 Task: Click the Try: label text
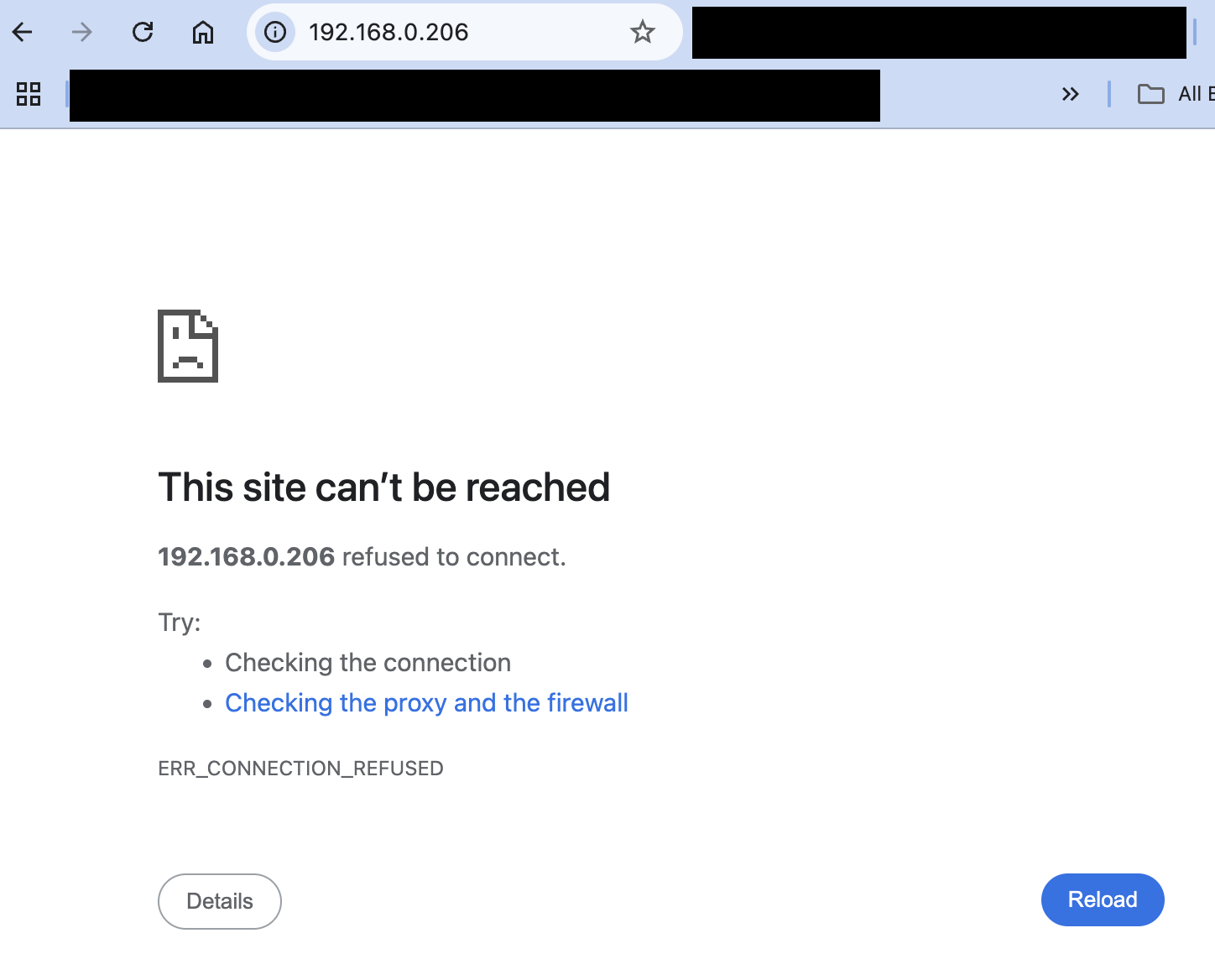point(180,623)
